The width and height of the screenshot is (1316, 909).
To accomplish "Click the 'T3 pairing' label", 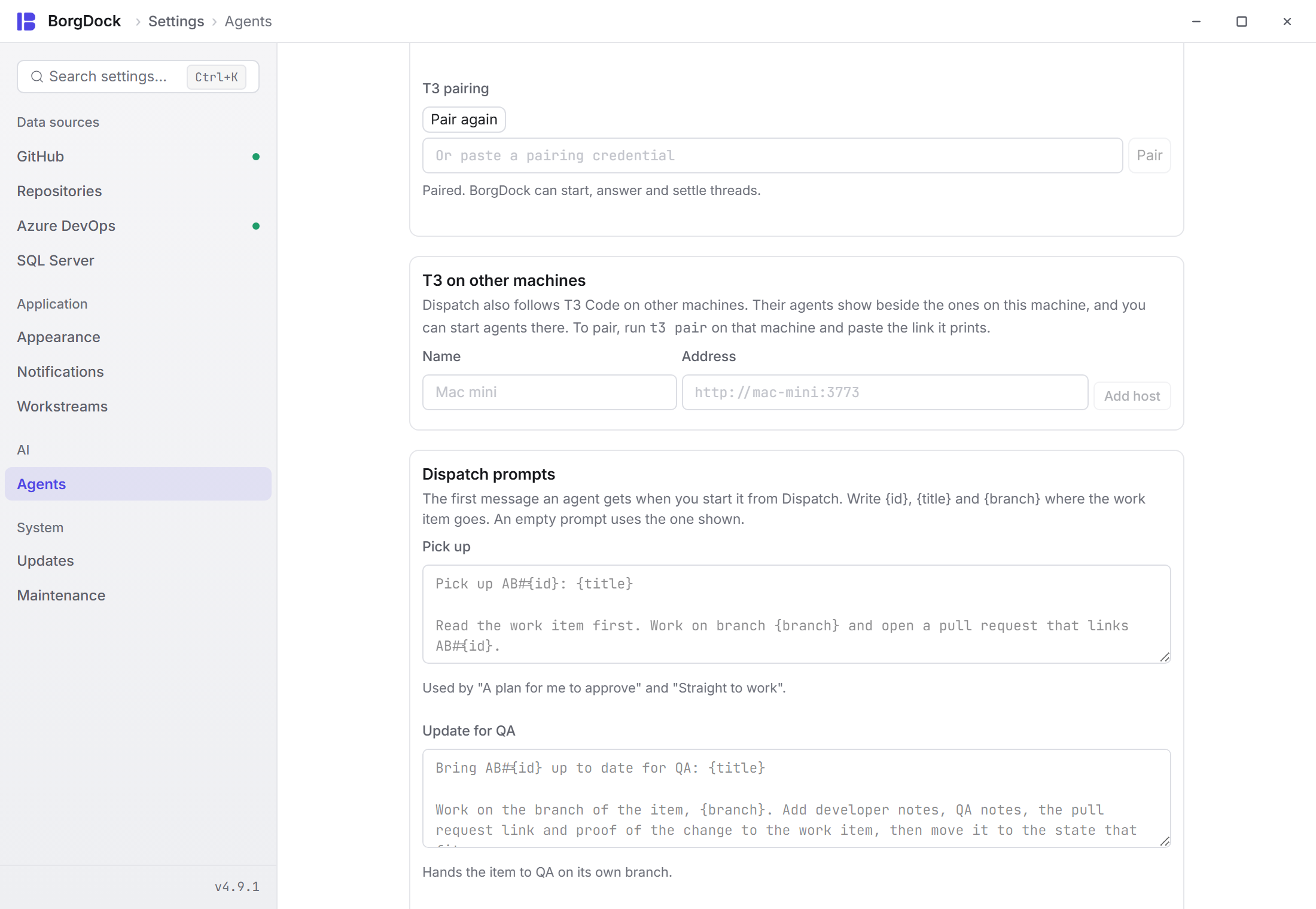I will click(x=456, y=89).
